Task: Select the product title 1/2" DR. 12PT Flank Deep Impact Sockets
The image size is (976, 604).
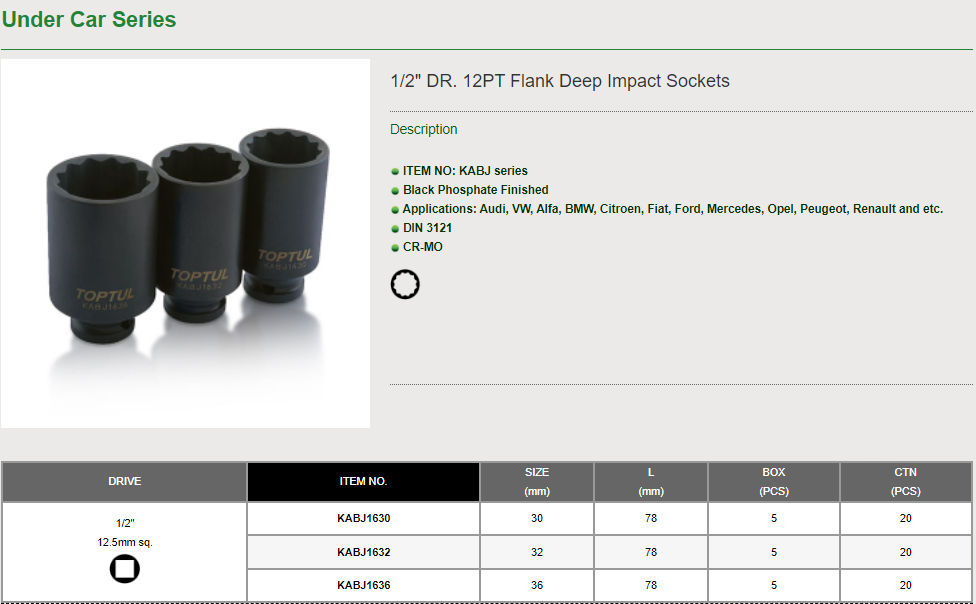Action: (x=560, y=81)
